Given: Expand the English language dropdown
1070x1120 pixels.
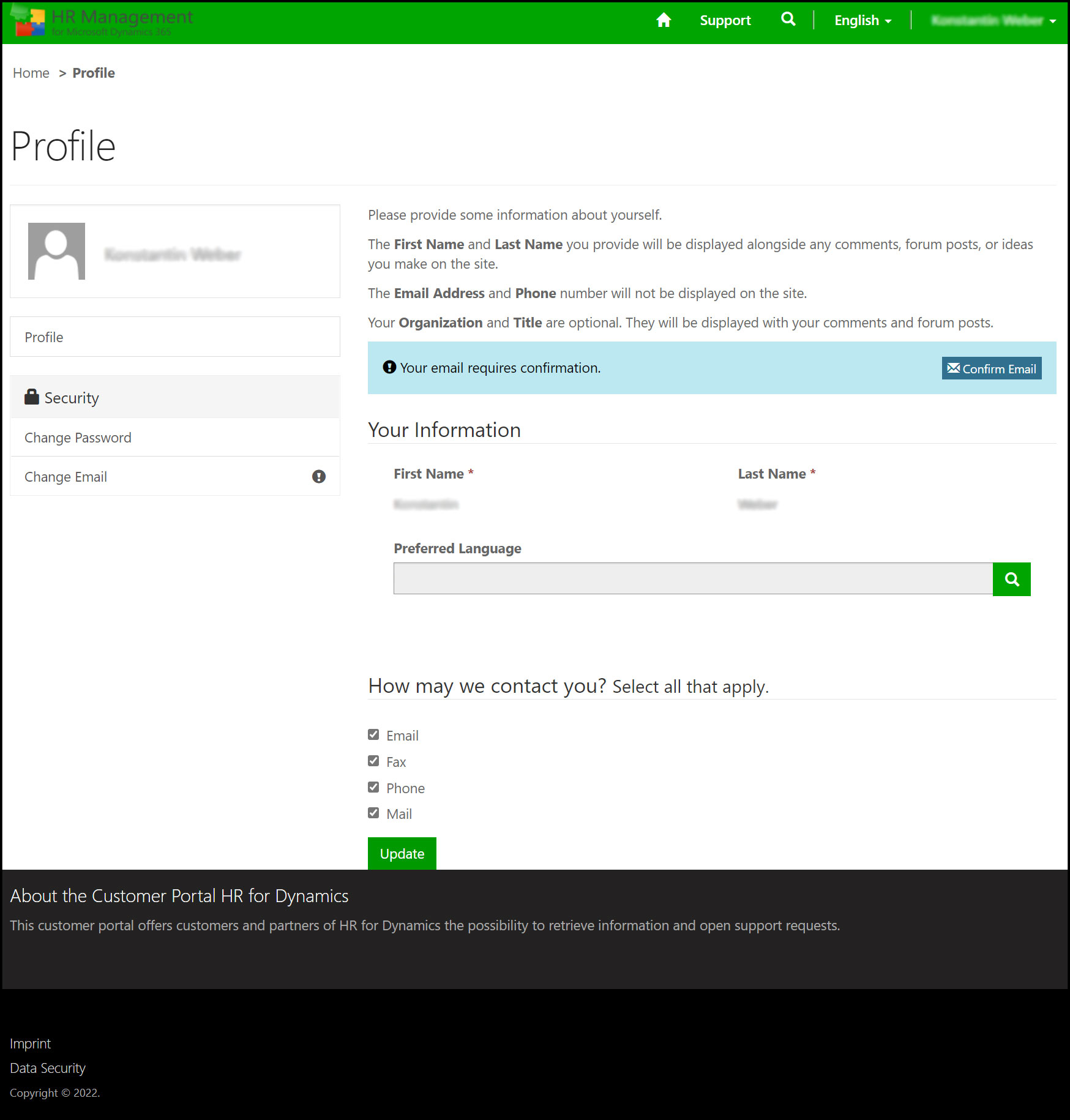Looking at the screenshot, I should 862,21.
